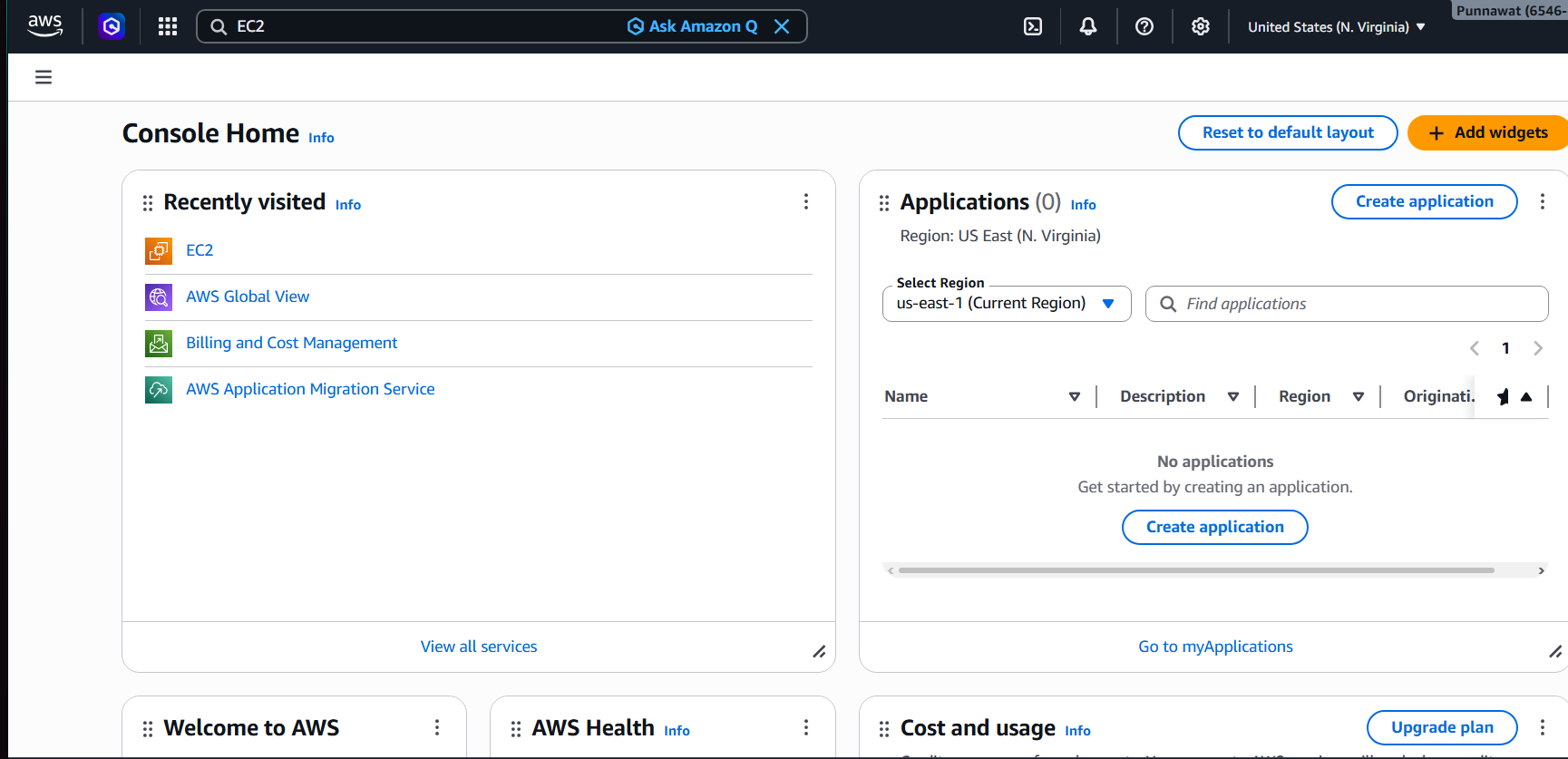This screenshot has height=759, width=1568.
Task: Open the Amazon Q icon in top bar
Action: [x=112, y=26]
